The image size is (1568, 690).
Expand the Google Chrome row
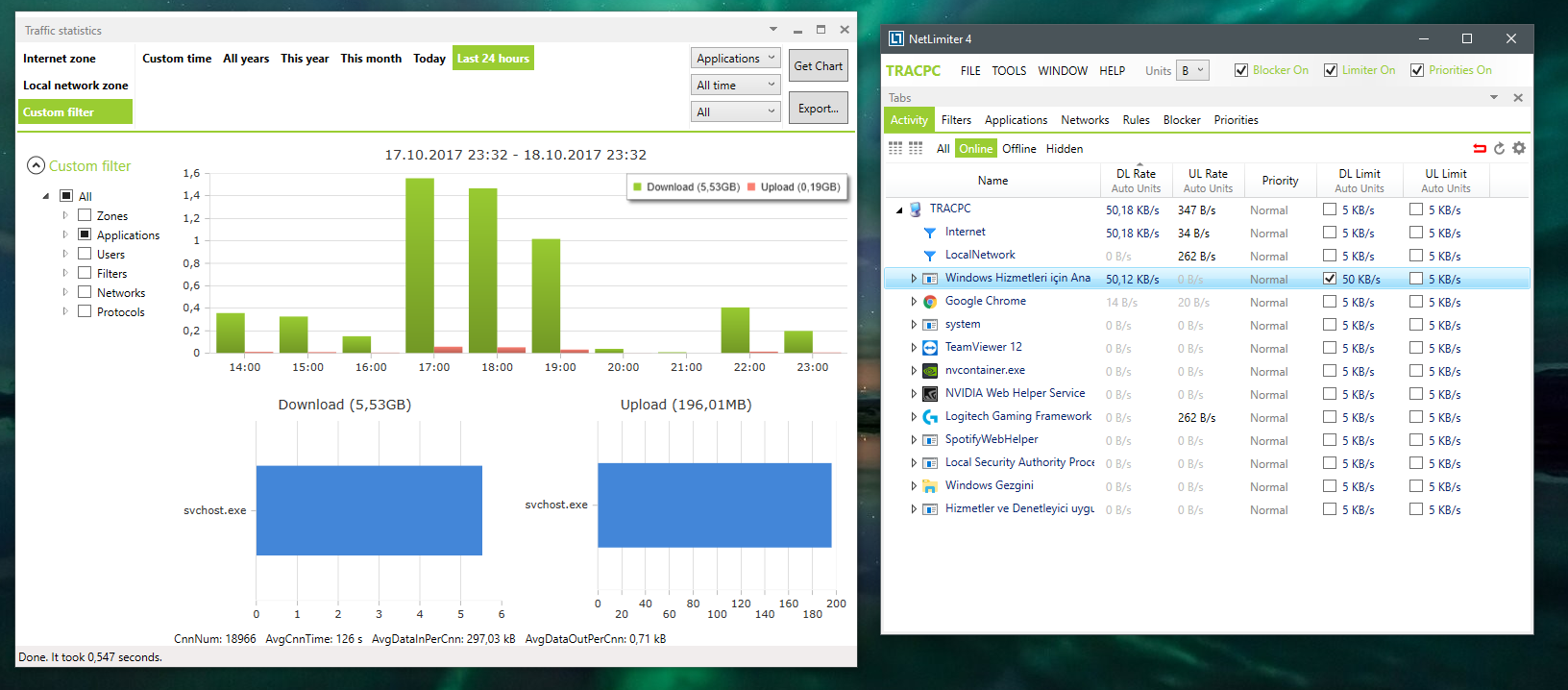(914, 302)
